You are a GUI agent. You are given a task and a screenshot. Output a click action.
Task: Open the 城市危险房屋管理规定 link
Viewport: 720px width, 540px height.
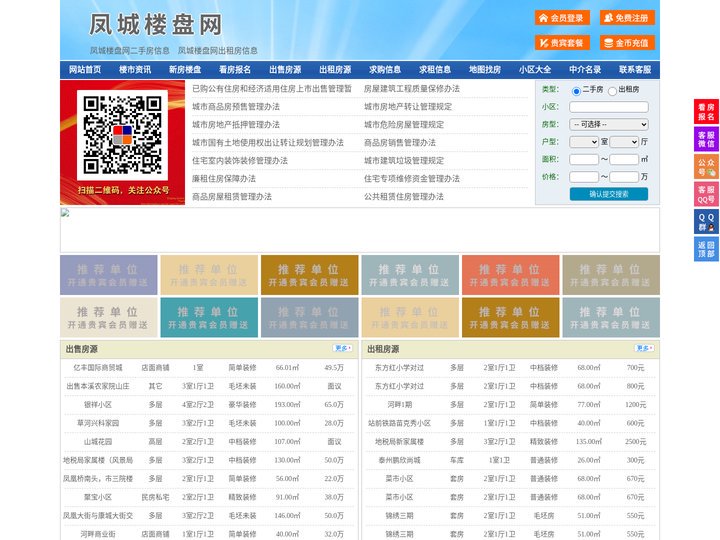coord(404,124)
